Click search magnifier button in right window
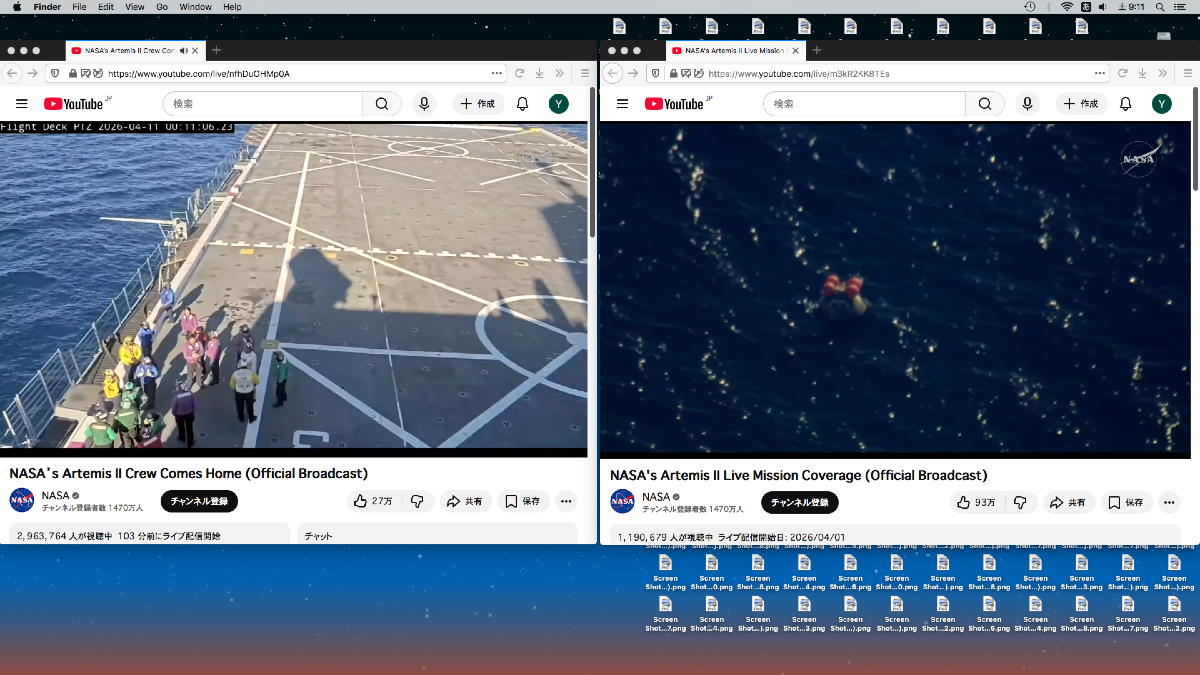The image size is (1200, 675). coord(985,104)
